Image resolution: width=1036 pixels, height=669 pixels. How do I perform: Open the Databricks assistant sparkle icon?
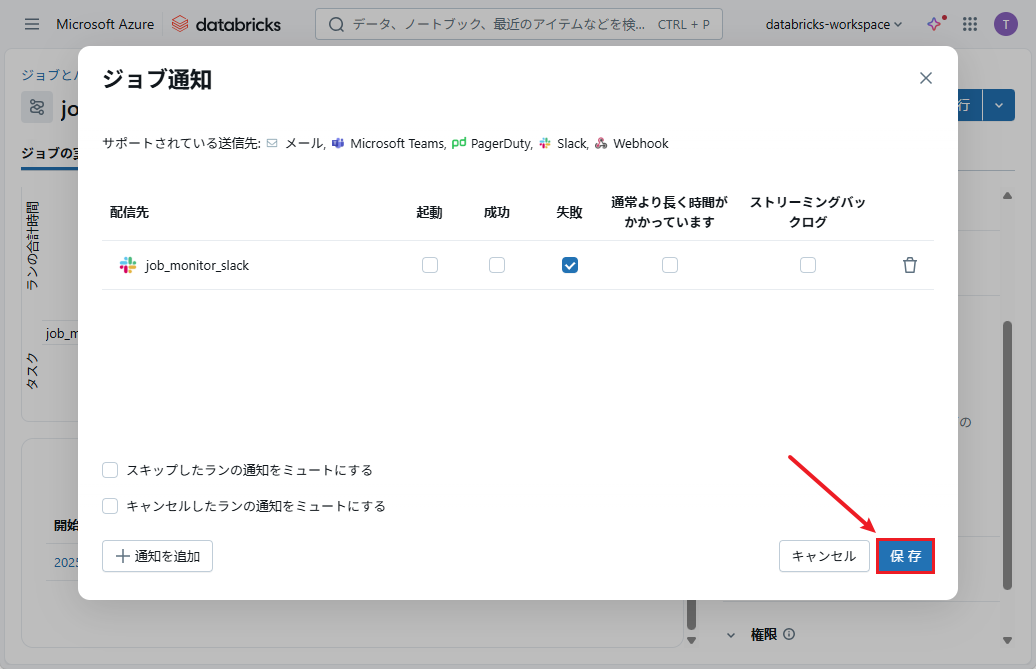(x=934, y=24)
